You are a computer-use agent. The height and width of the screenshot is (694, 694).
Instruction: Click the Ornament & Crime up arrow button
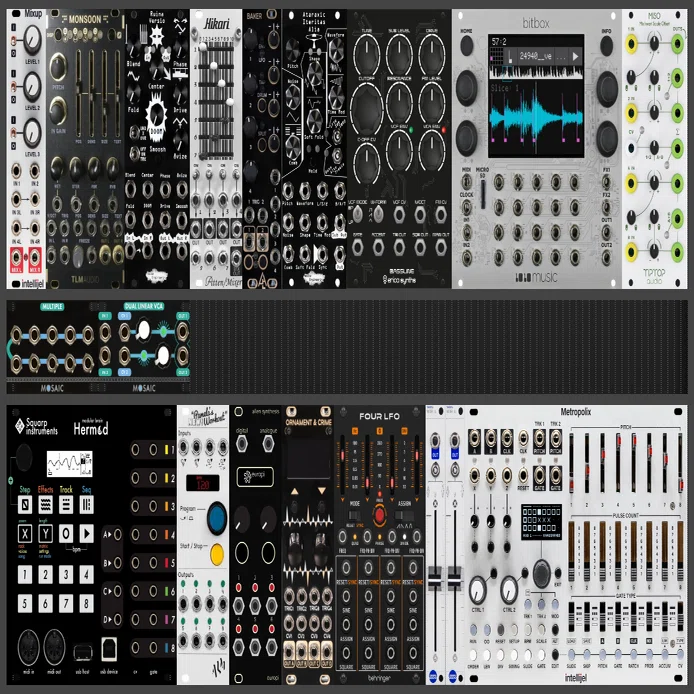295,491
